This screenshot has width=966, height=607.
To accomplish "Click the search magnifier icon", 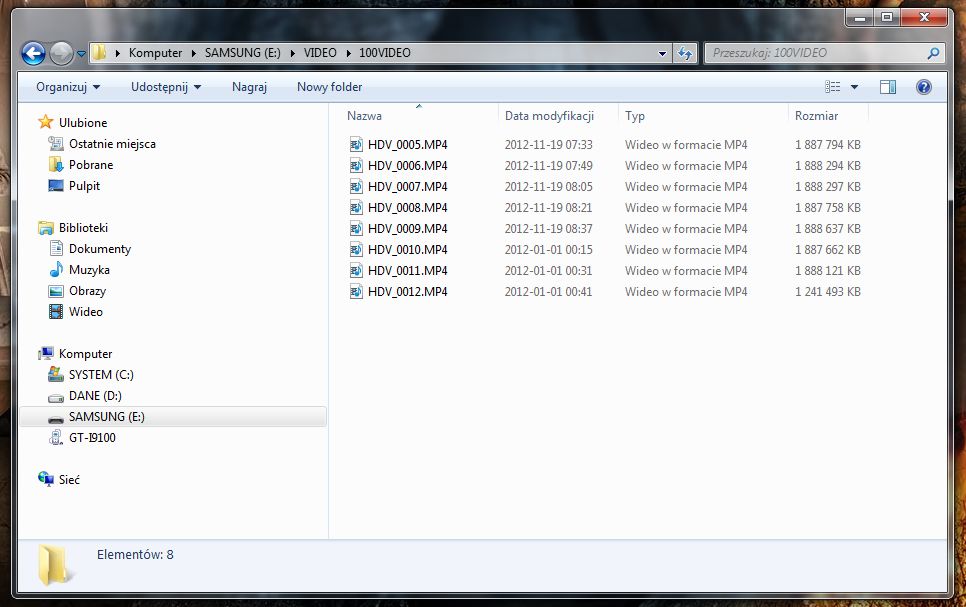I will tap(933, 54).
